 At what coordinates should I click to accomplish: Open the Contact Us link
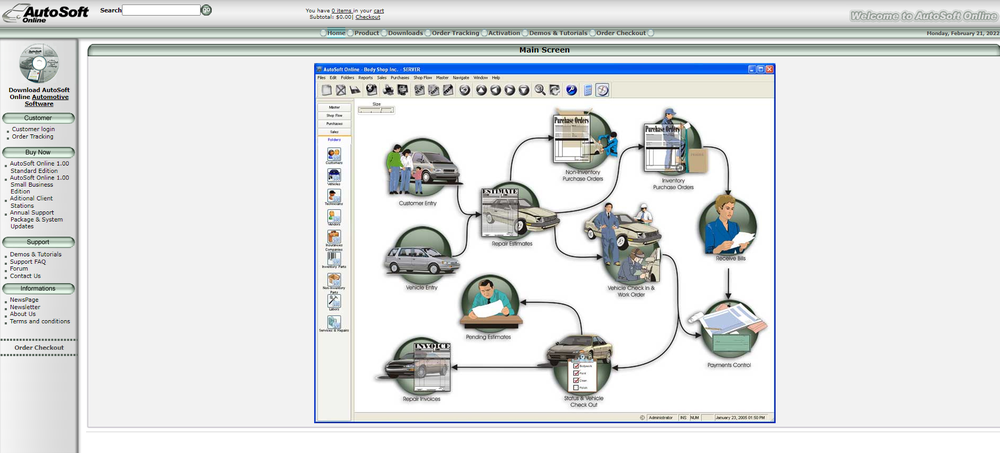click(x=26, y=276)
